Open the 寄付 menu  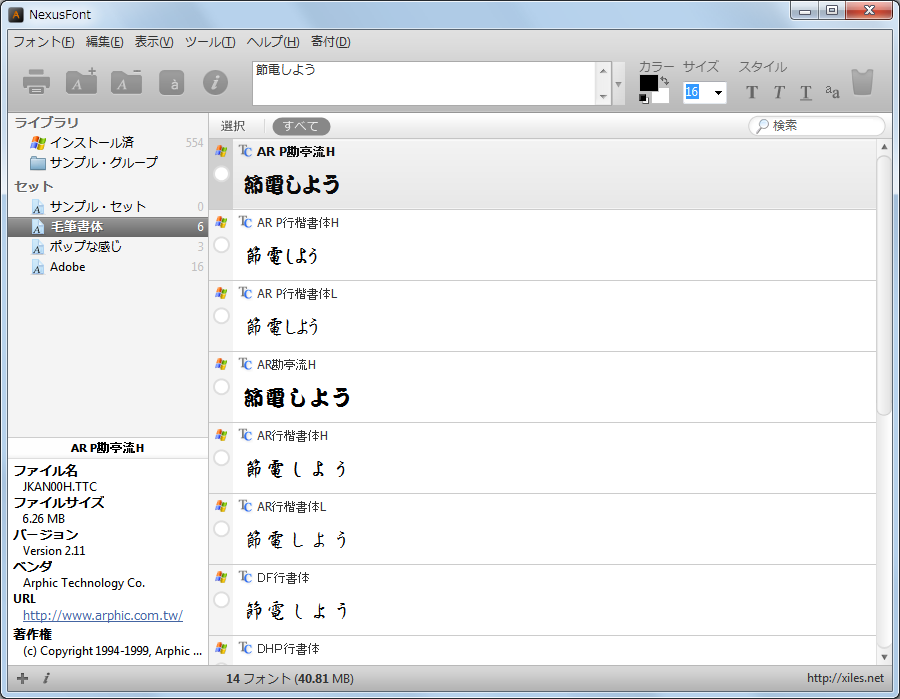click(331, 42)
